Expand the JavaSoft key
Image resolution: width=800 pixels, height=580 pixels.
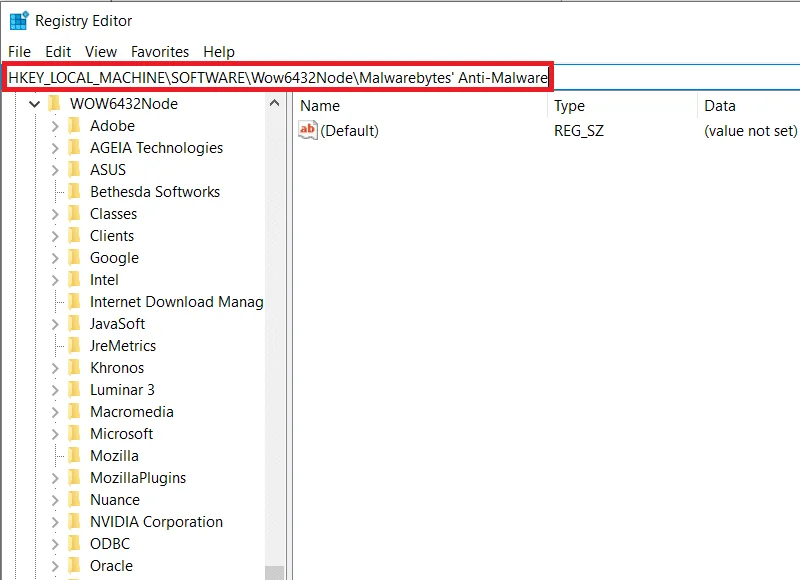click(x=55, y=324)
